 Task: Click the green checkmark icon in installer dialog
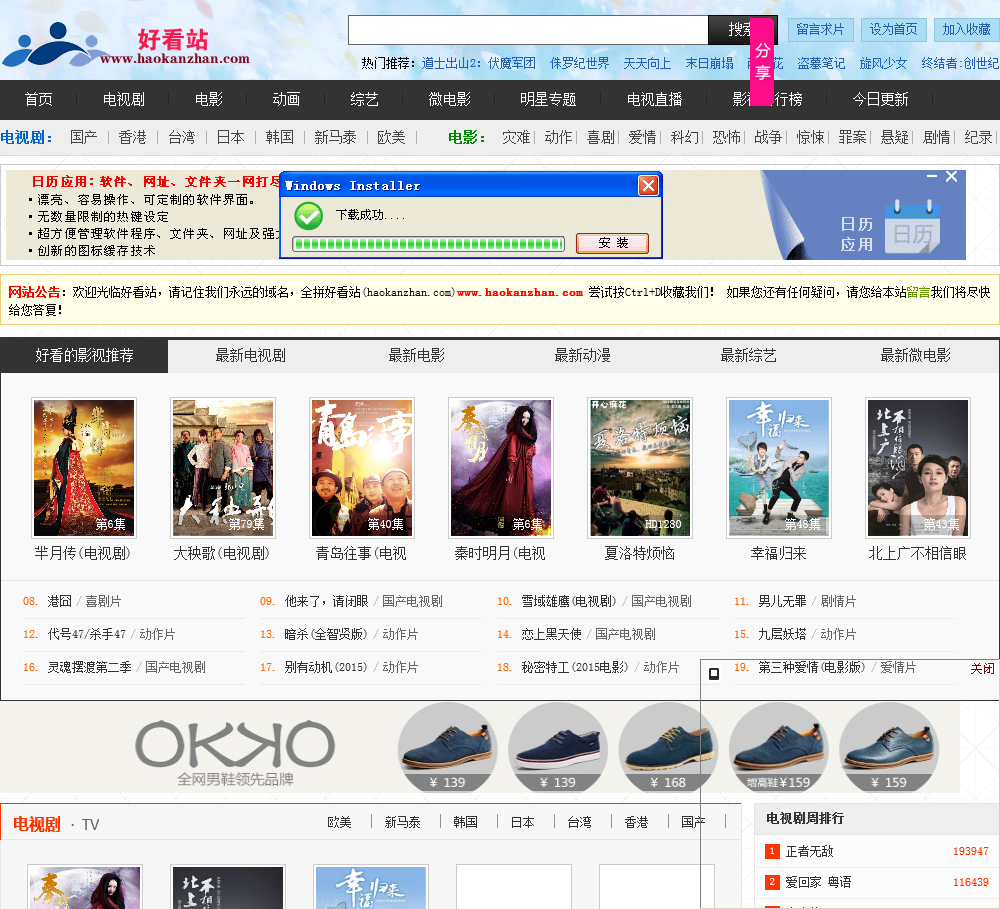coord(309,216)
